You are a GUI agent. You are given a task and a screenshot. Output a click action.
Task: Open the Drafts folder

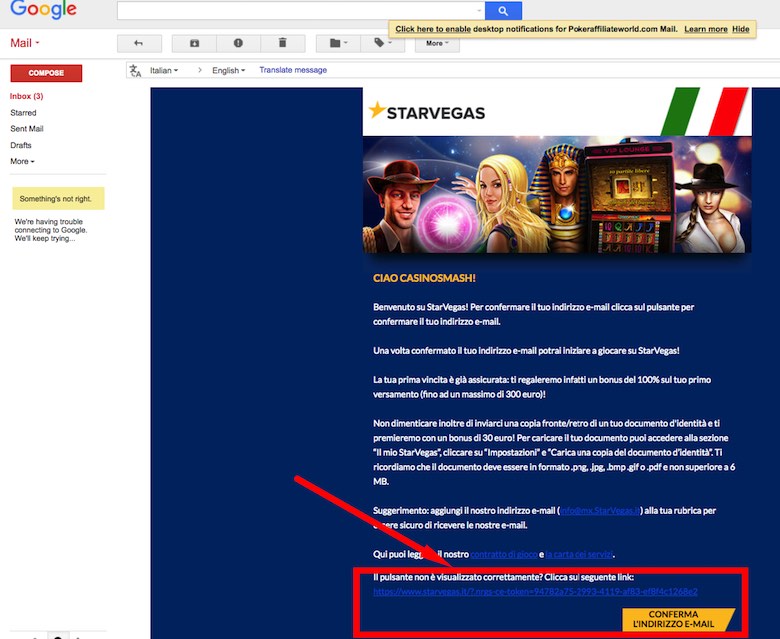click(21, 145)
